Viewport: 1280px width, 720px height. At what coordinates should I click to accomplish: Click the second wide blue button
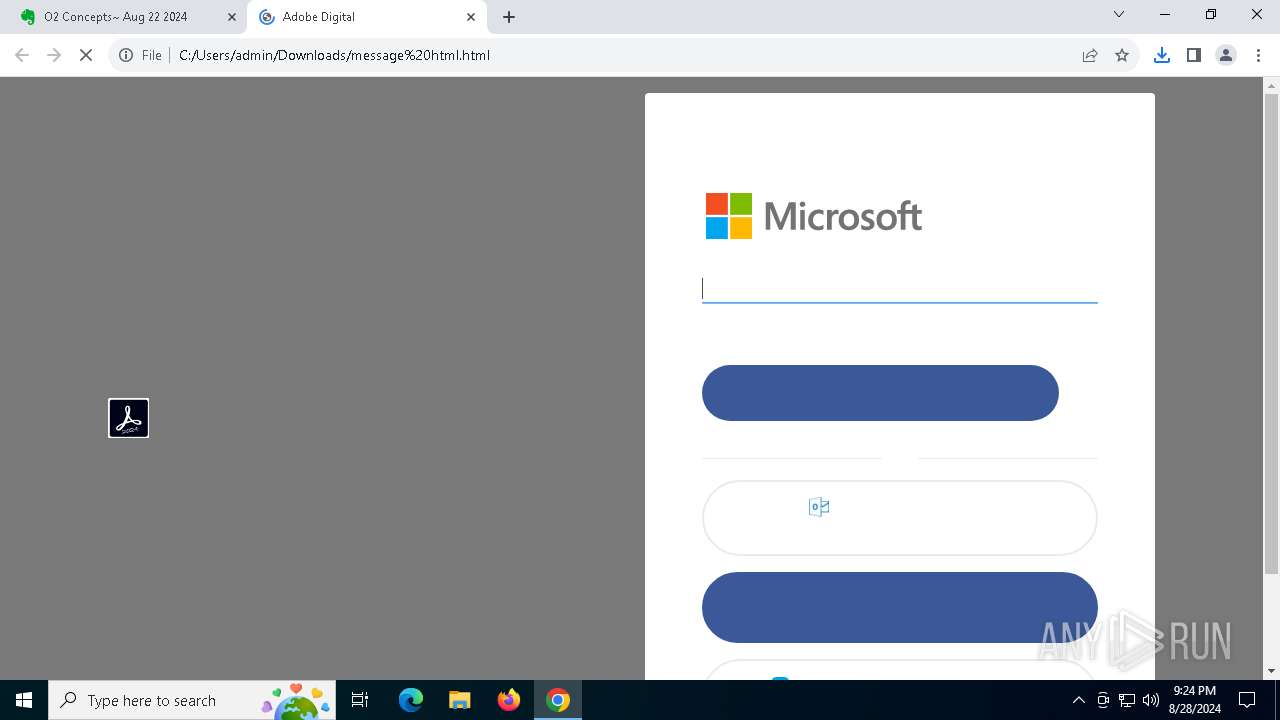[x=900, y=608]
